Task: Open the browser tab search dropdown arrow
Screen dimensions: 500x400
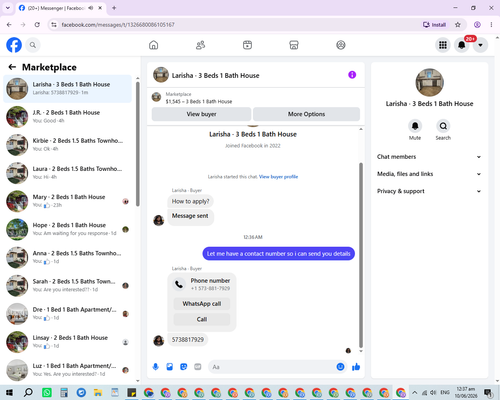Action: [8, 8]
